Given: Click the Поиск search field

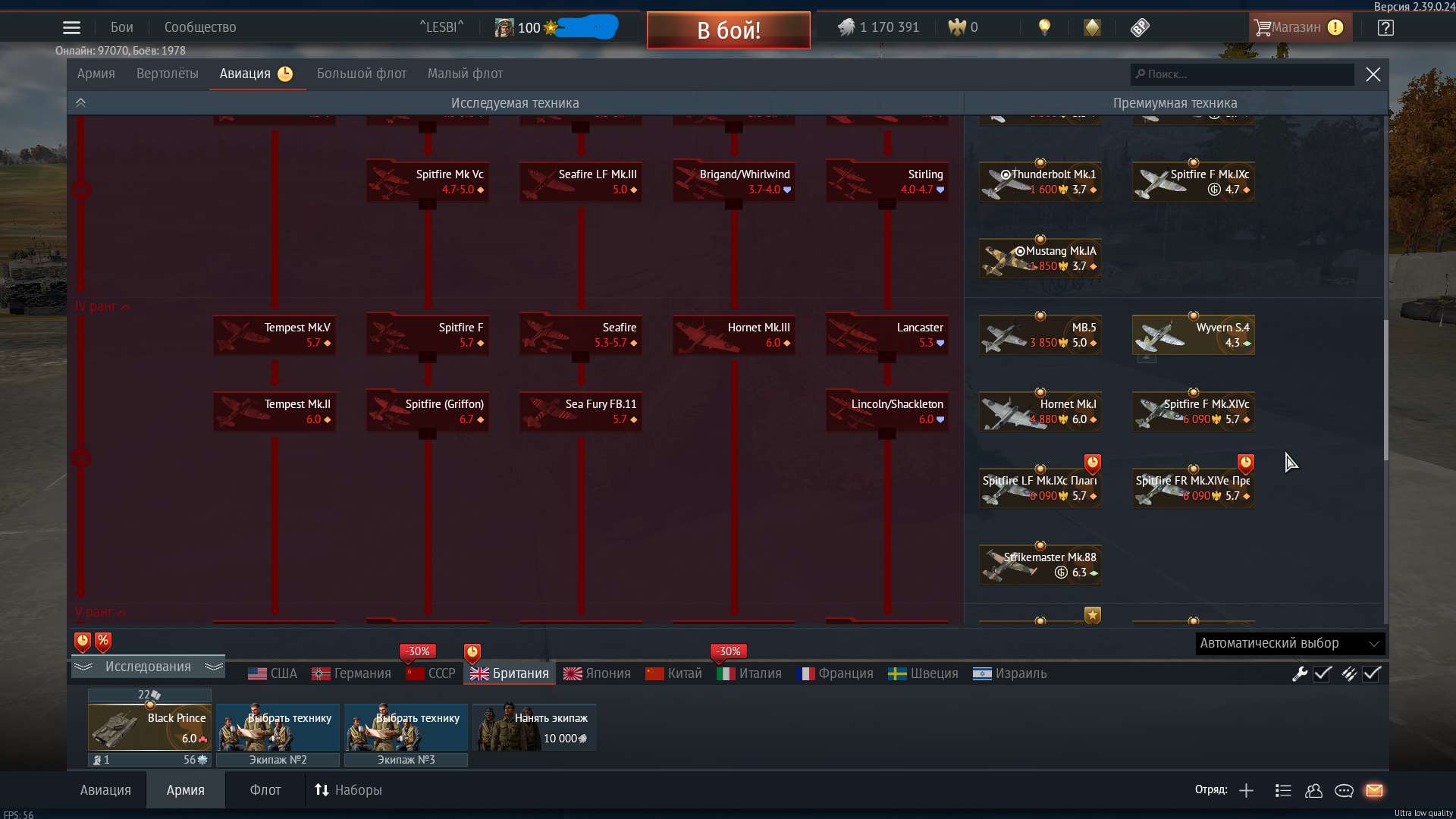Looking at the screenshot, I should (1242, 74).
